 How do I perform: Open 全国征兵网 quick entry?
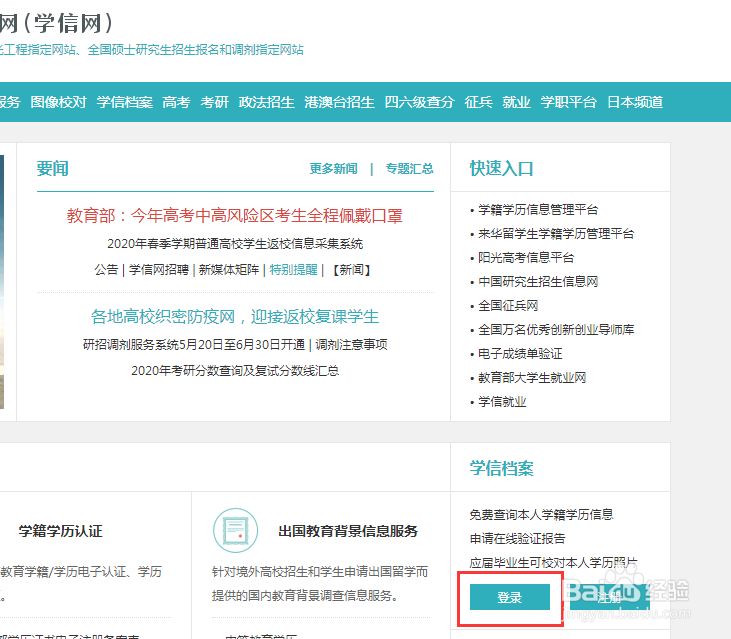point(508,306)
